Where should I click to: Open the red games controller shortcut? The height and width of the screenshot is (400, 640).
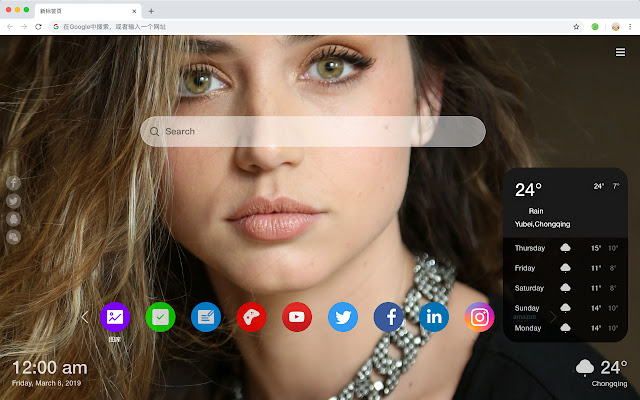coord(251,317)
